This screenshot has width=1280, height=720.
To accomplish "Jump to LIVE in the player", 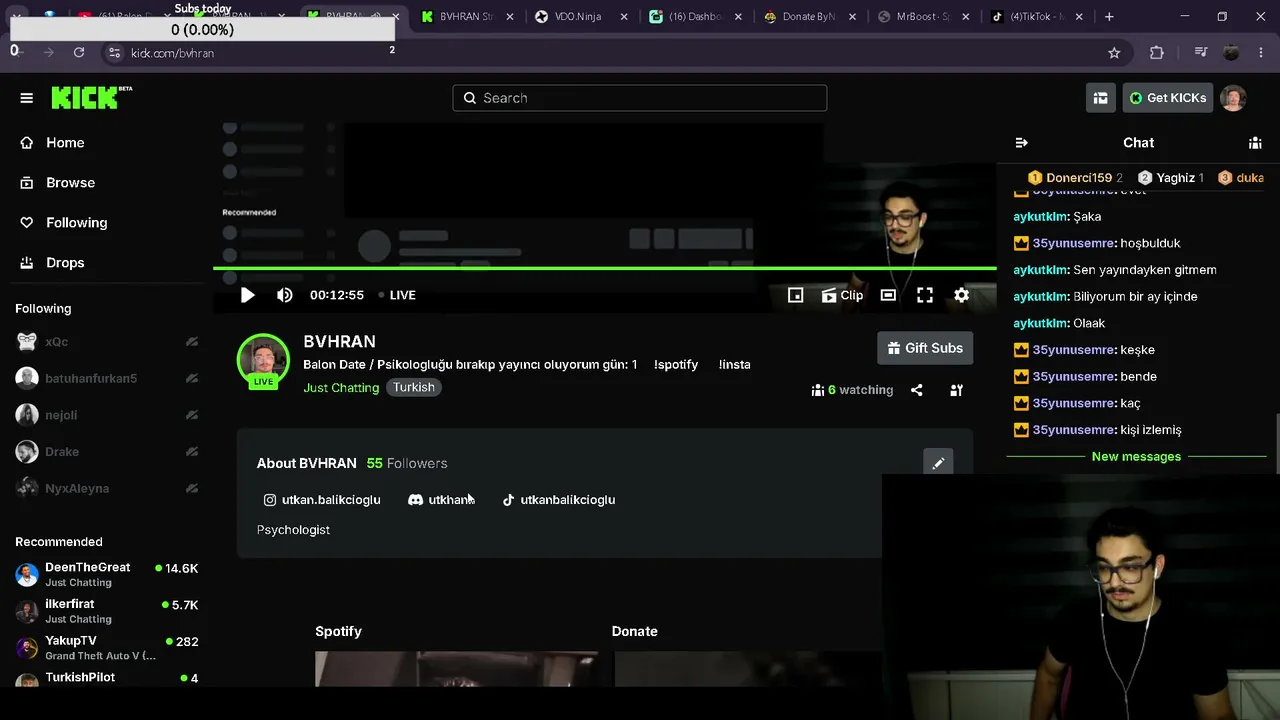I will point(397,295).
